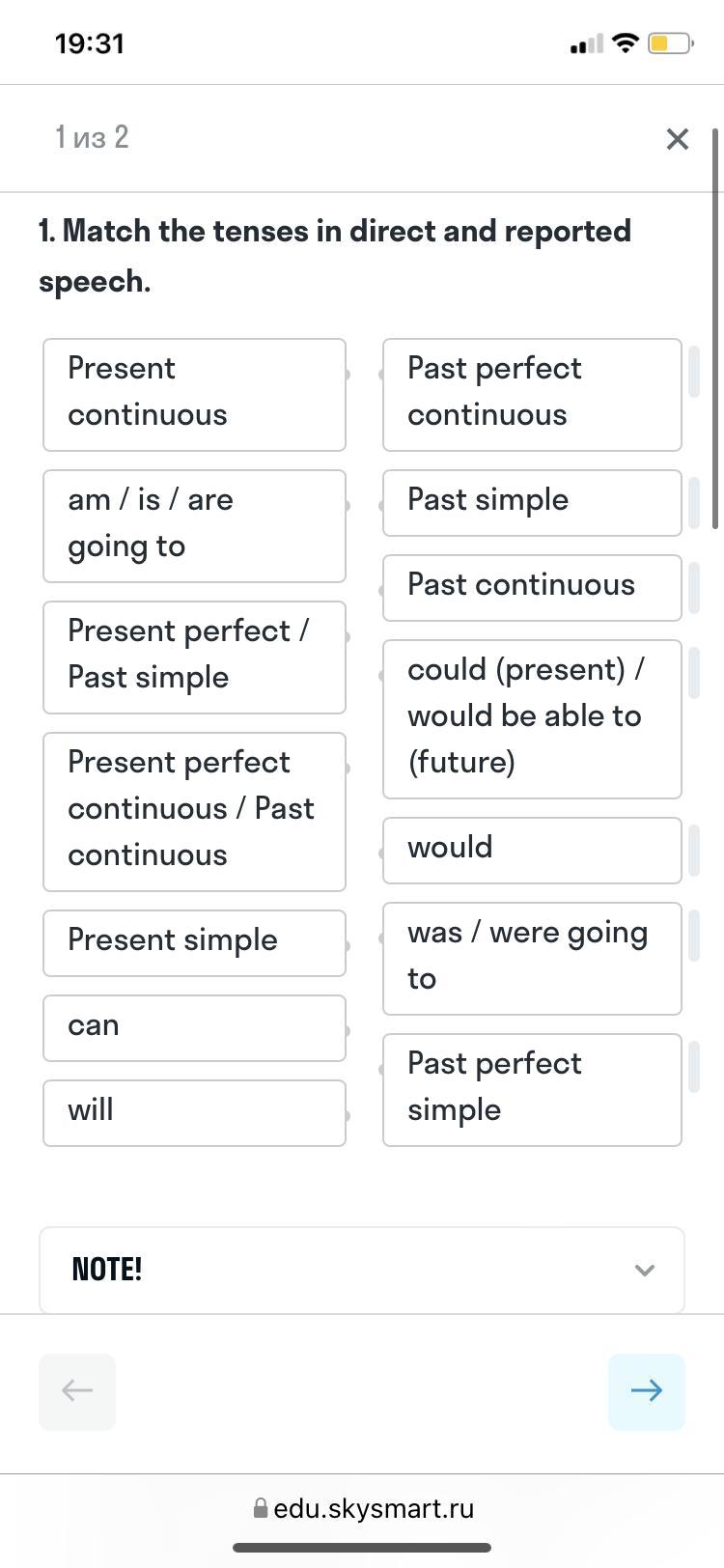Viewport: 724px width, 1568px height.
Task: Pick the 'Present simple' card
Action: (x=194, y=942)
